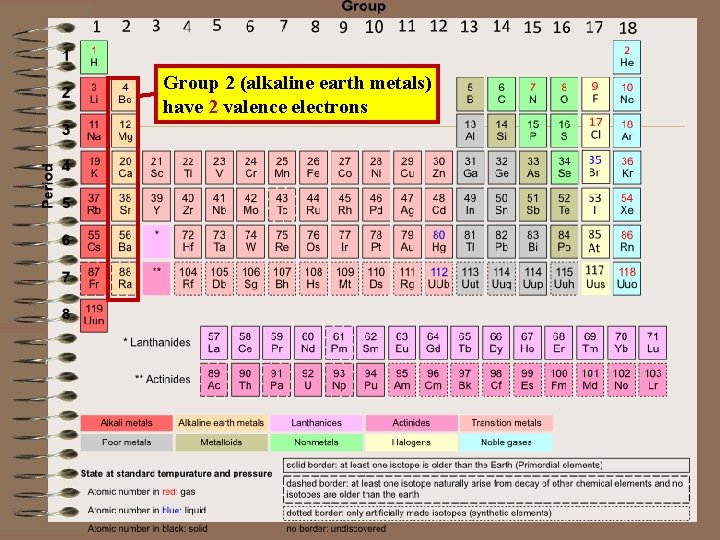Screen dimensions: 720x540
Task: Select the Xenon (Xe) cell
Action: click(627, 204)
